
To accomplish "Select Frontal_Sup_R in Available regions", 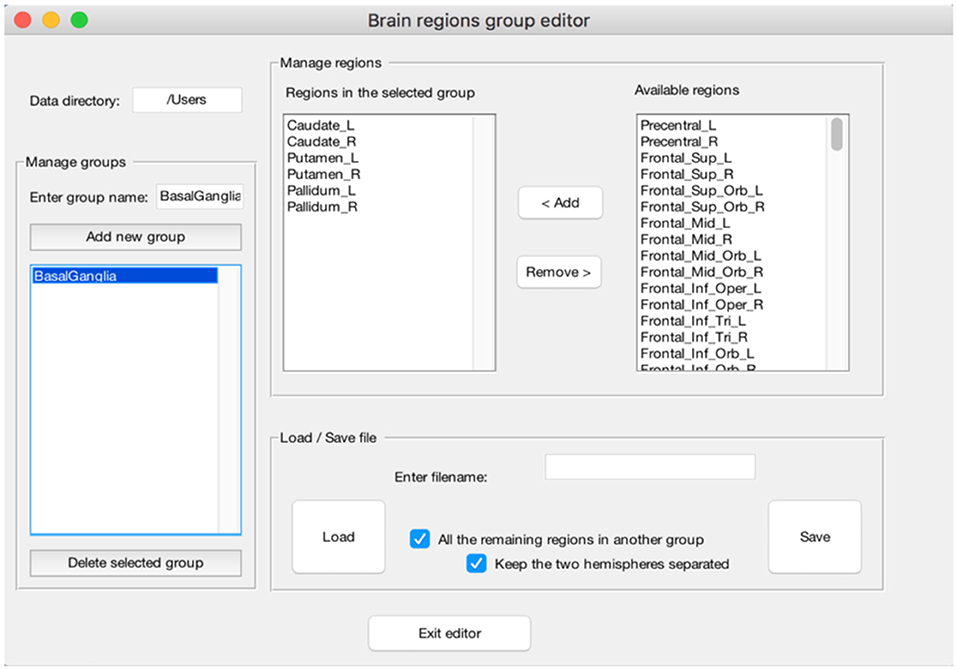I will [732, 175].
